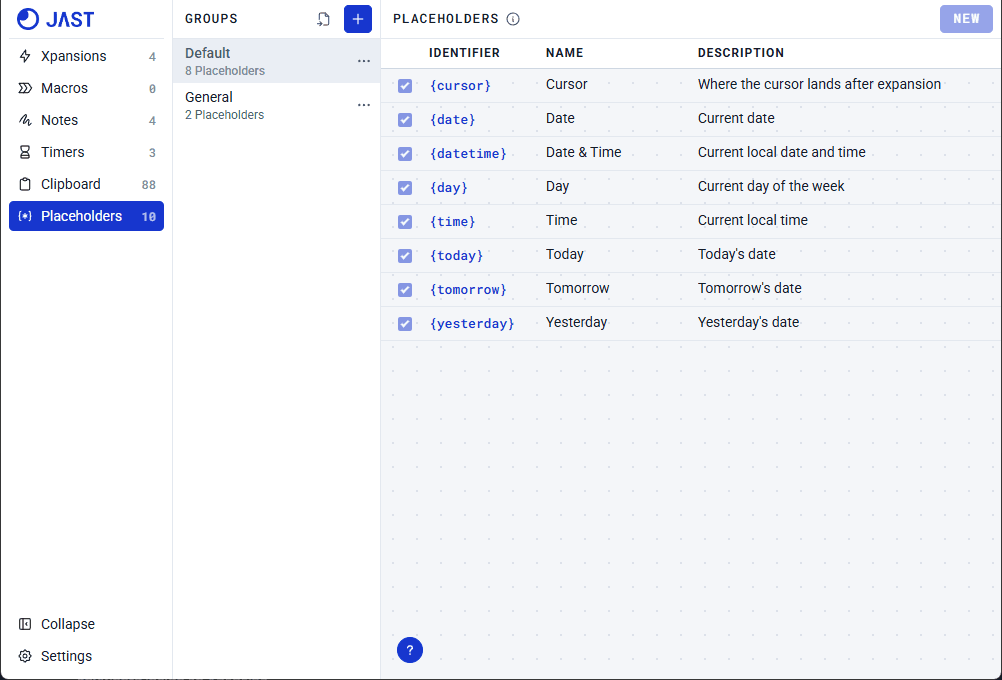The width and height of the screenshot is (1002, 680).
Task: Add a new group with plus button
Action: [358, 19]
